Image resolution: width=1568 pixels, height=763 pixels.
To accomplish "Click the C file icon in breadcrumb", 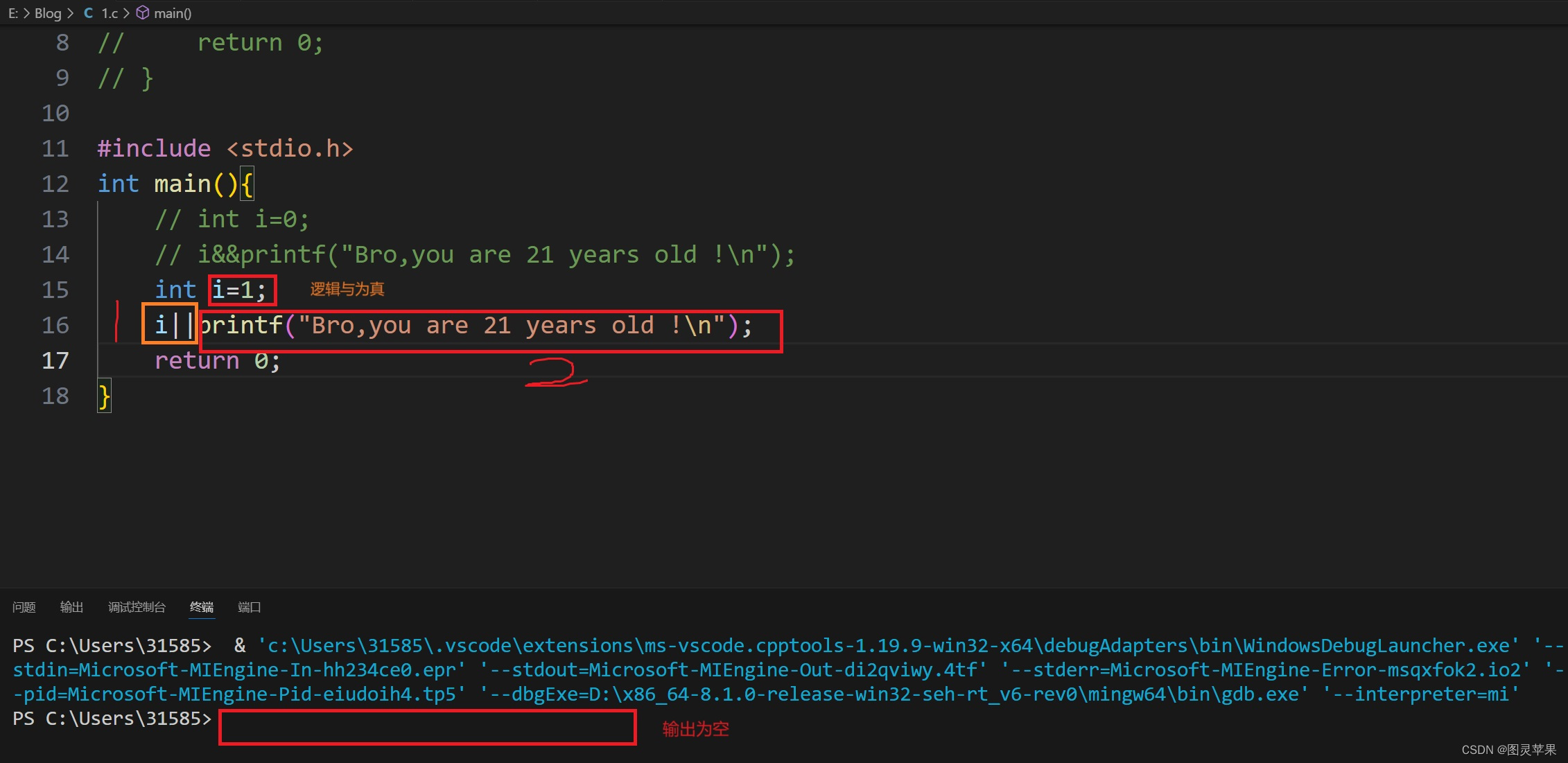I will (x=89, y=13).
